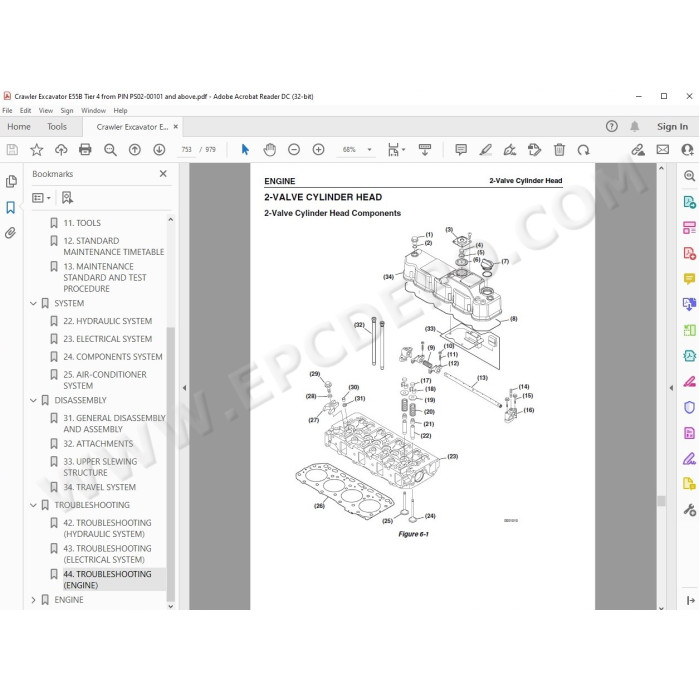The width and height of the screenshot is (700, 700).
Task: Click the stamp tool icon
Action: (534, 150)
